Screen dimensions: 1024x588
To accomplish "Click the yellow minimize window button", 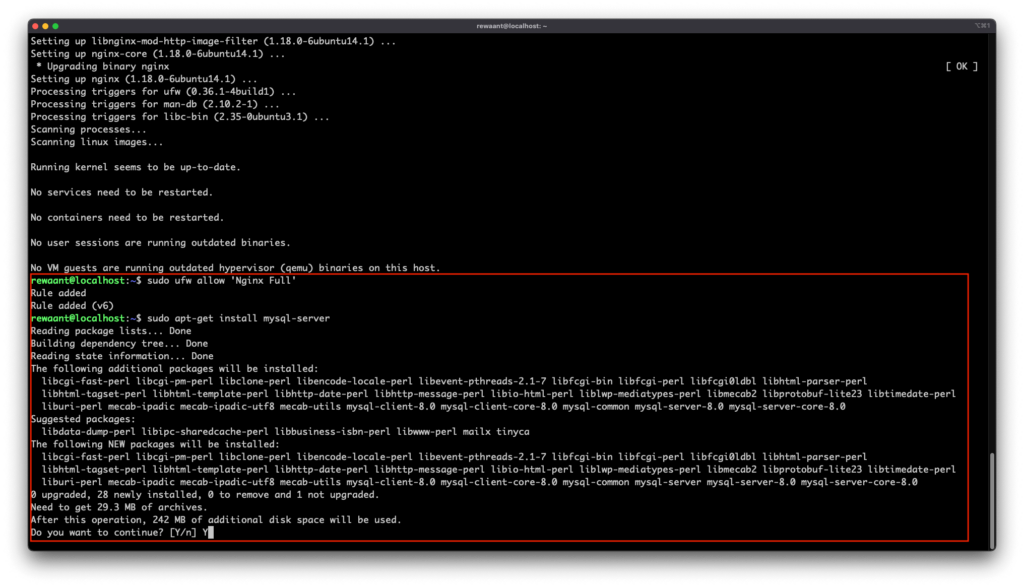I will (x=45, y=26).
